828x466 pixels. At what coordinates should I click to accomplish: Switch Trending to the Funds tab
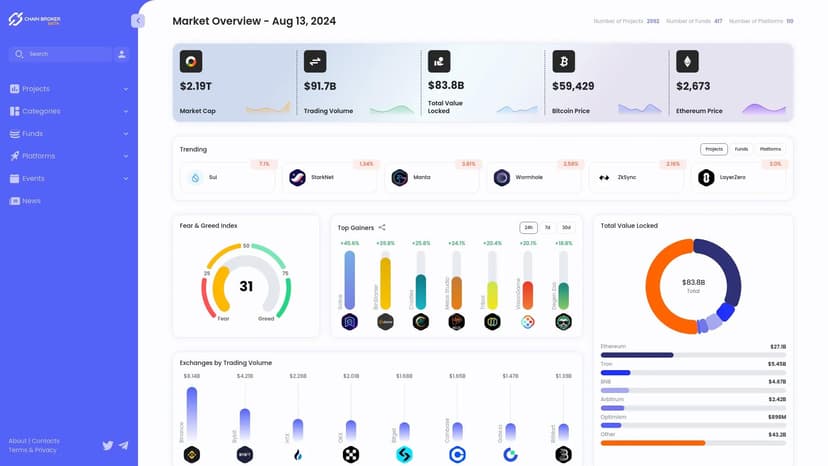pos(741,149)
